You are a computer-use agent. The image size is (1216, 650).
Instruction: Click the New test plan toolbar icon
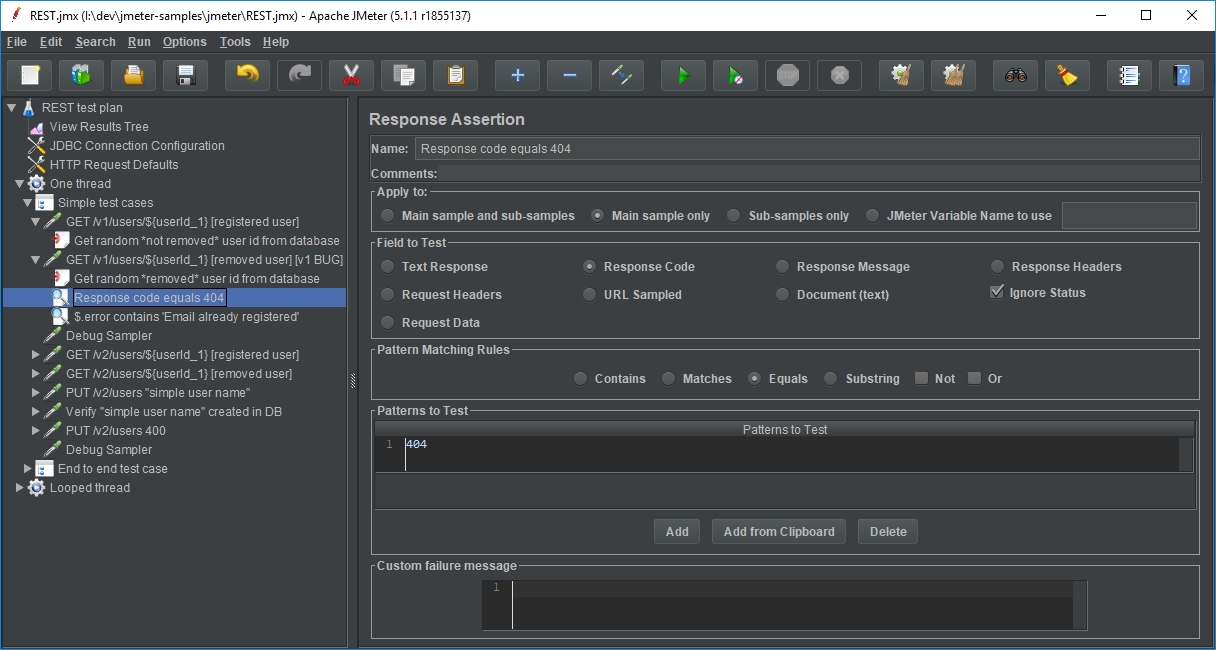pyautogui.click(x=30, y=75)
